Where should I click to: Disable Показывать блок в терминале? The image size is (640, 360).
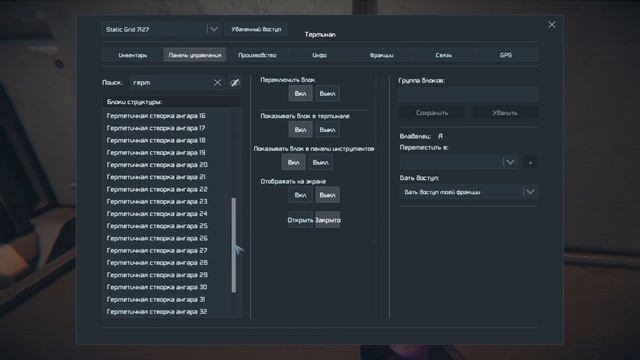pyautogui.click(x=327, y=130)
